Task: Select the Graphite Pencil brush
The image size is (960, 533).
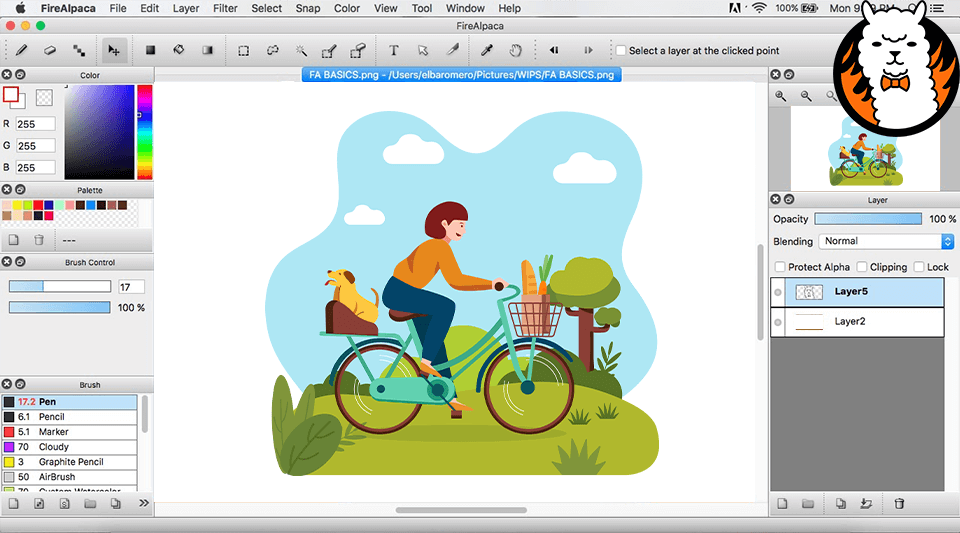Action: [x=69, y=462]
